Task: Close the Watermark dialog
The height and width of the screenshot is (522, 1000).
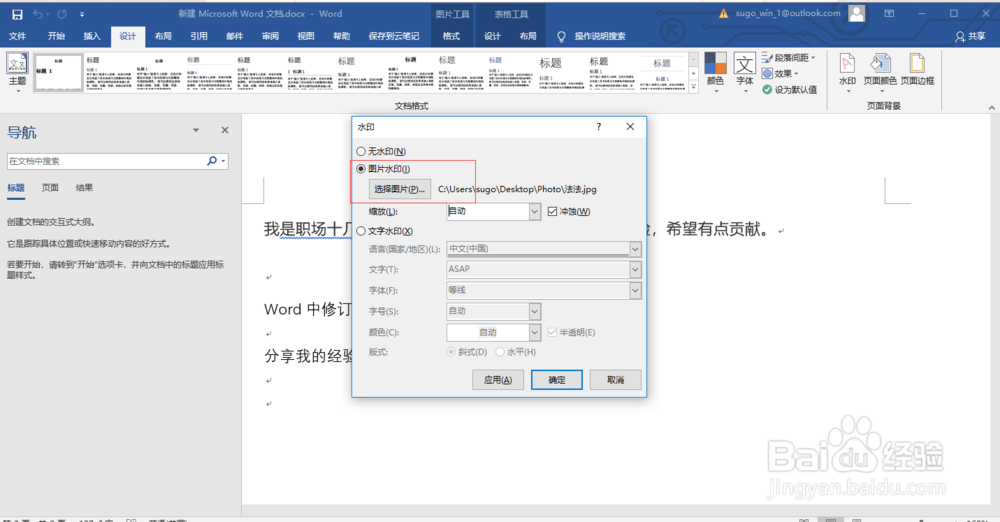Action: click(630, 126)
